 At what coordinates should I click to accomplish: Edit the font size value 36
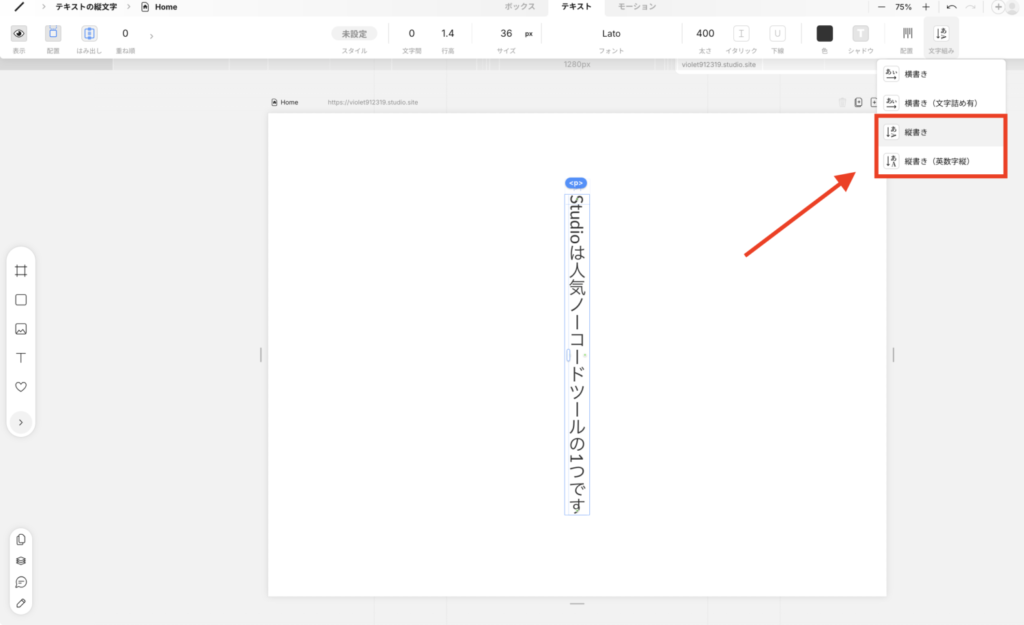click(506, 33)
